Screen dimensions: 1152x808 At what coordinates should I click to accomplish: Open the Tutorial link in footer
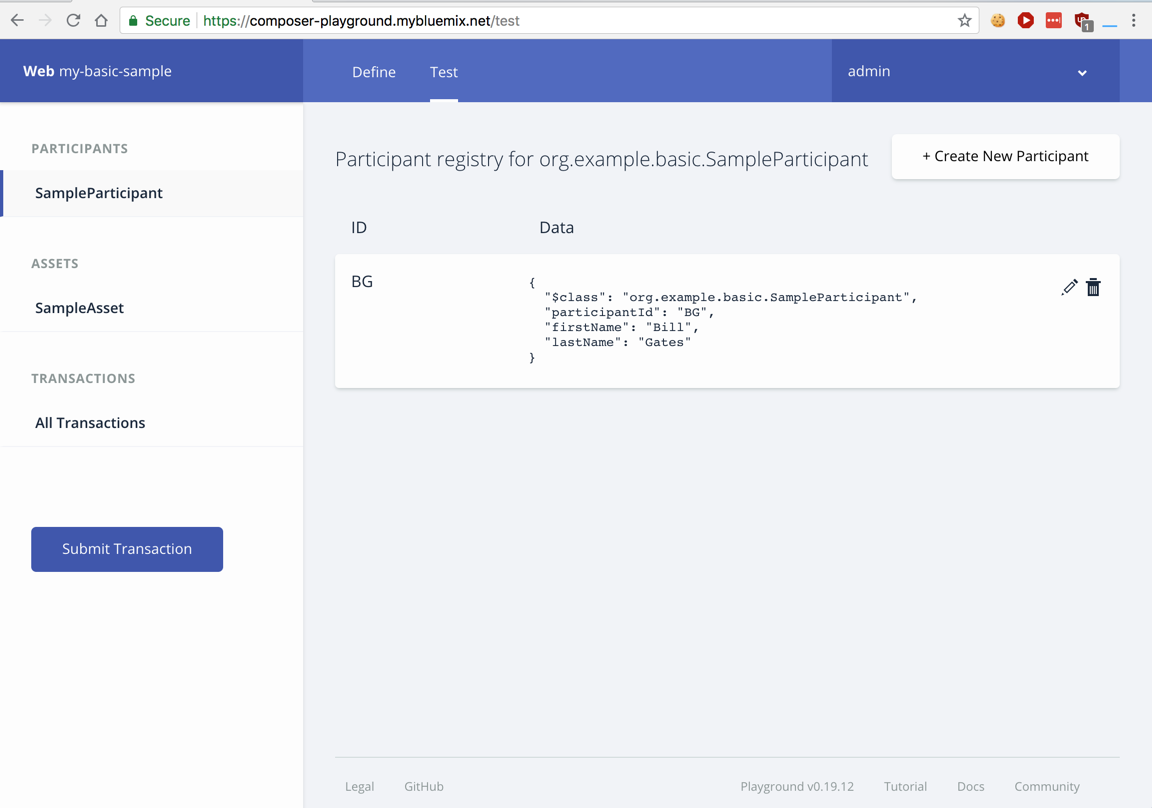pyautogui.click(x=905, y=786)
